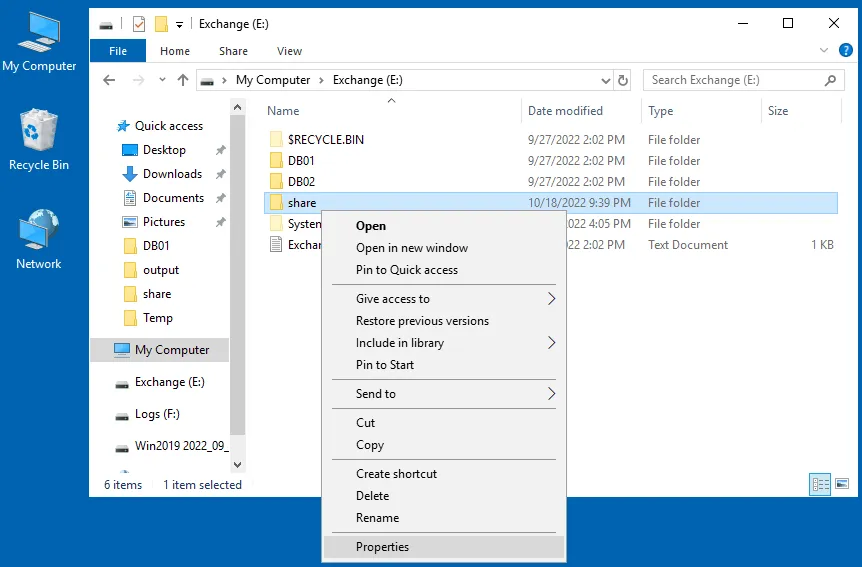Switch to details view in status bar

pyautogui.click(x=821, y=485)
